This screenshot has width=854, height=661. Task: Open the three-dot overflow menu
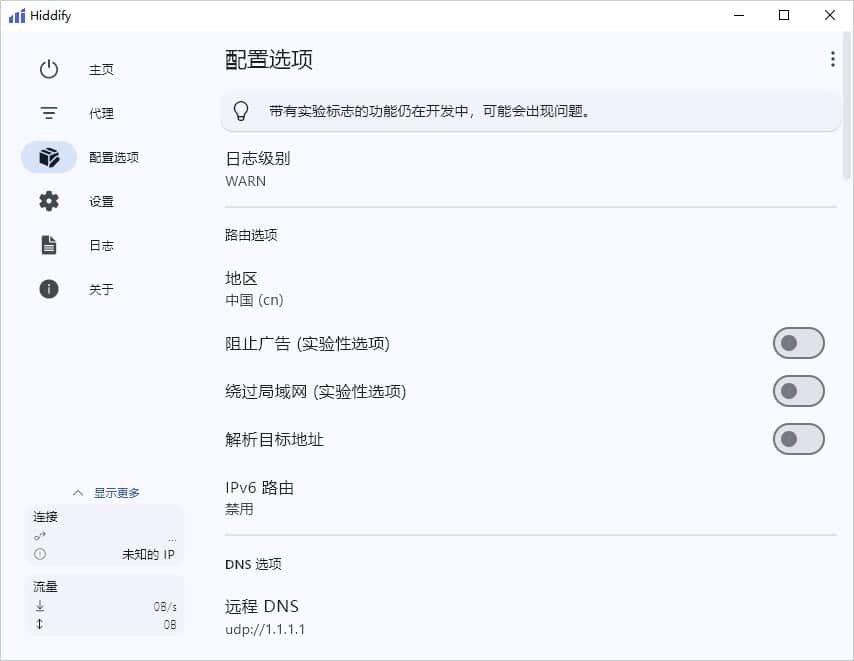(832, 59)
